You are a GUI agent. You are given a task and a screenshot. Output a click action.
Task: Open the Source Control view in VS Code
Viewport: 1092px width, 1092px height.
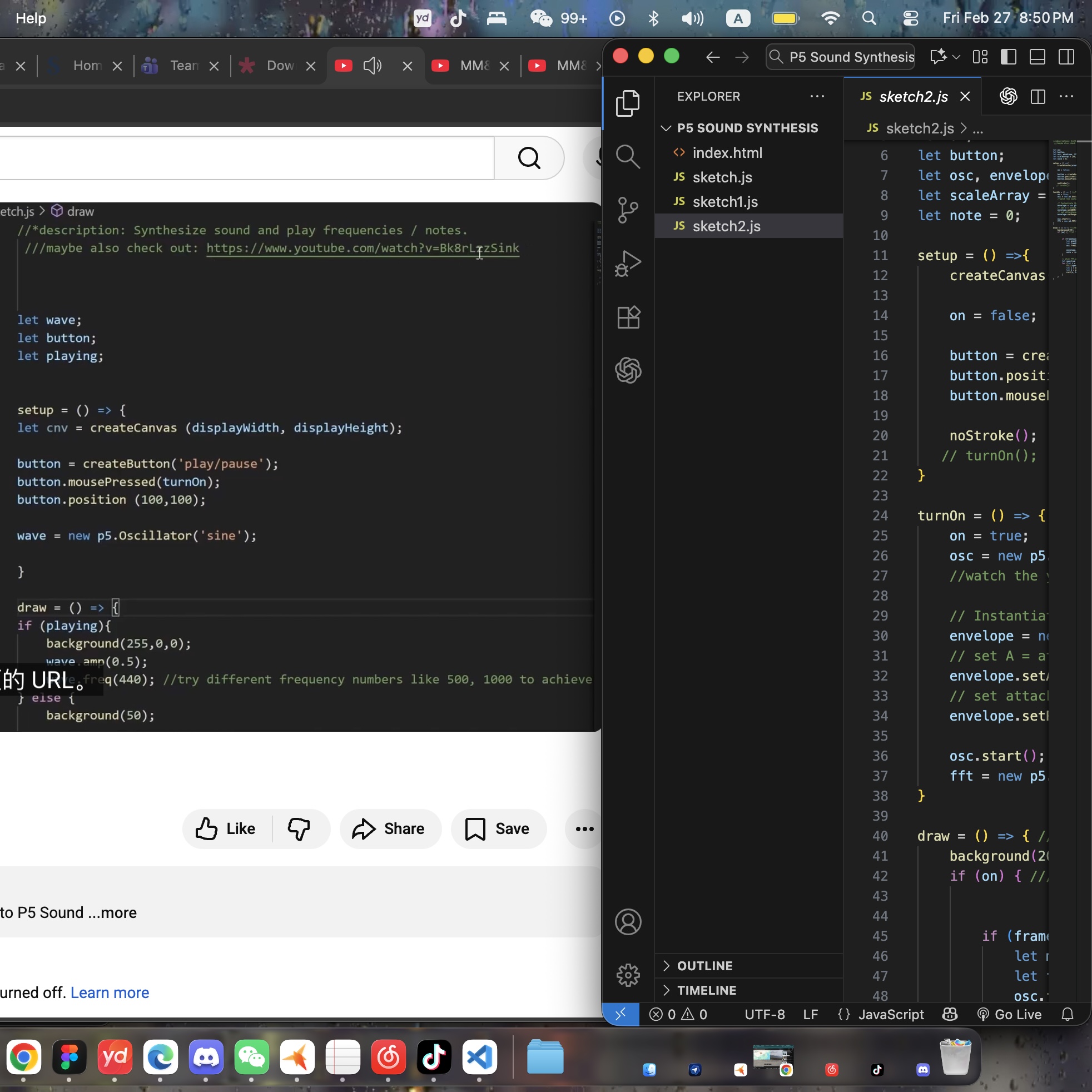tap(628, 209)
